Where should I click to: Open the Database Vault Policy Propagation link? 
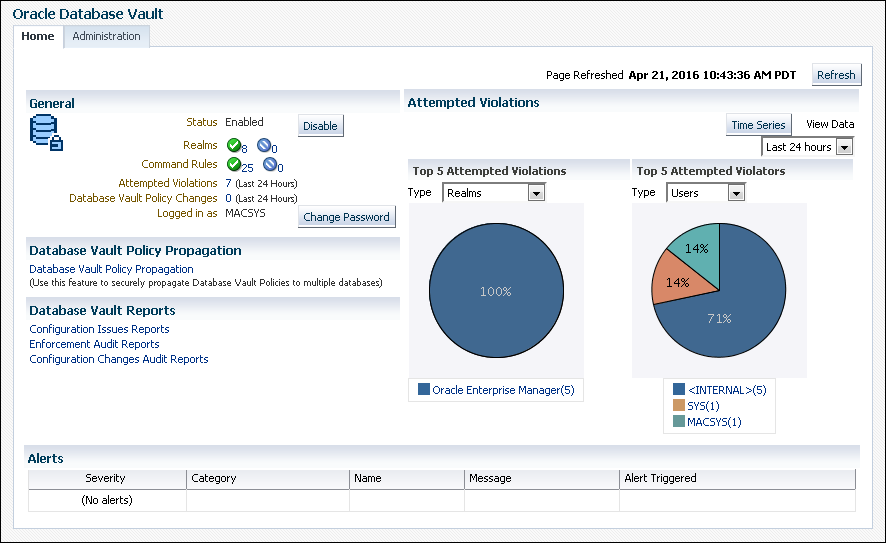[x=111, y=269]
